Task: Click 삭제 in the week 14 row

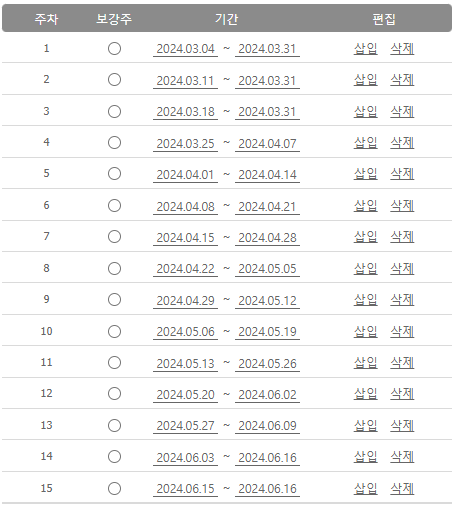Action: (x=402, y=457)
